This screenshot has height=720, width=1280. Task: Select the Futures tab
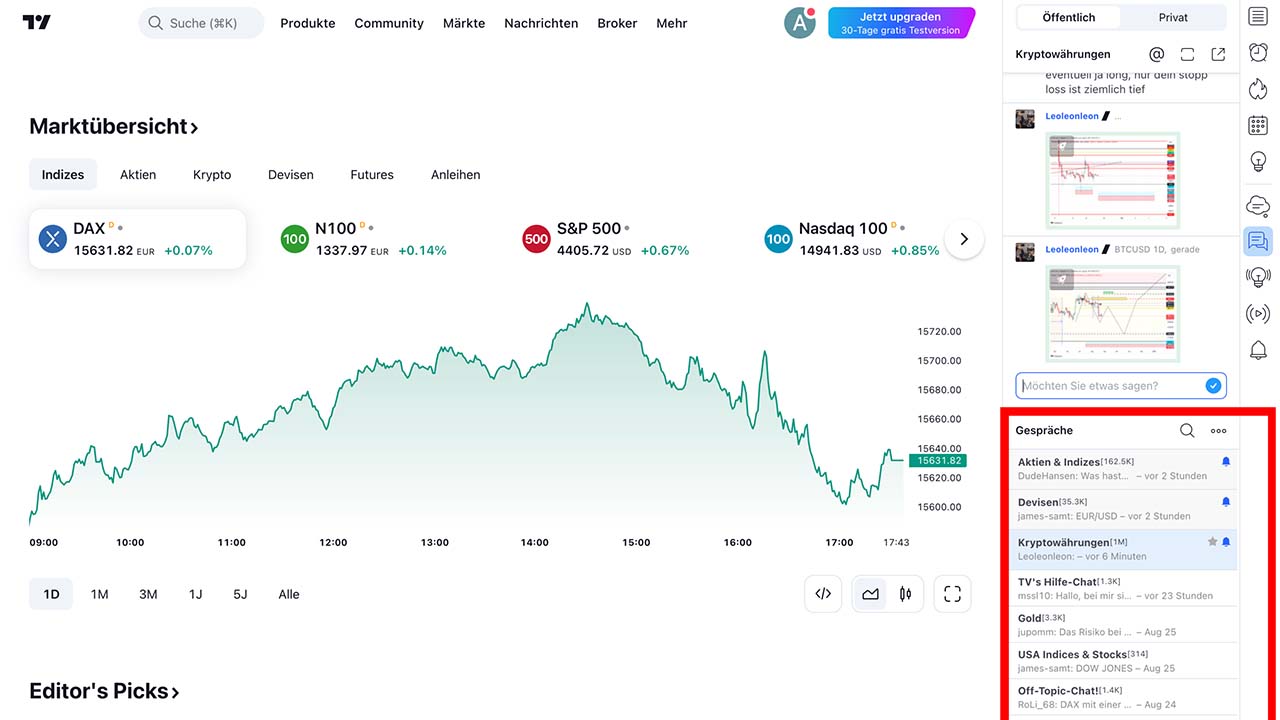(372, 174)
